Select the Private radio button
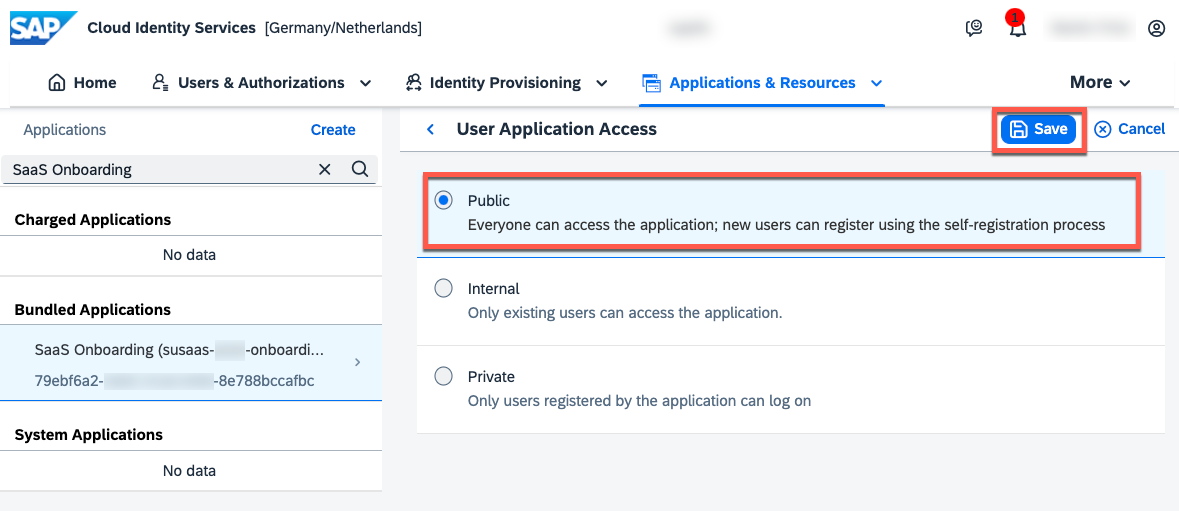 [444, 376]
